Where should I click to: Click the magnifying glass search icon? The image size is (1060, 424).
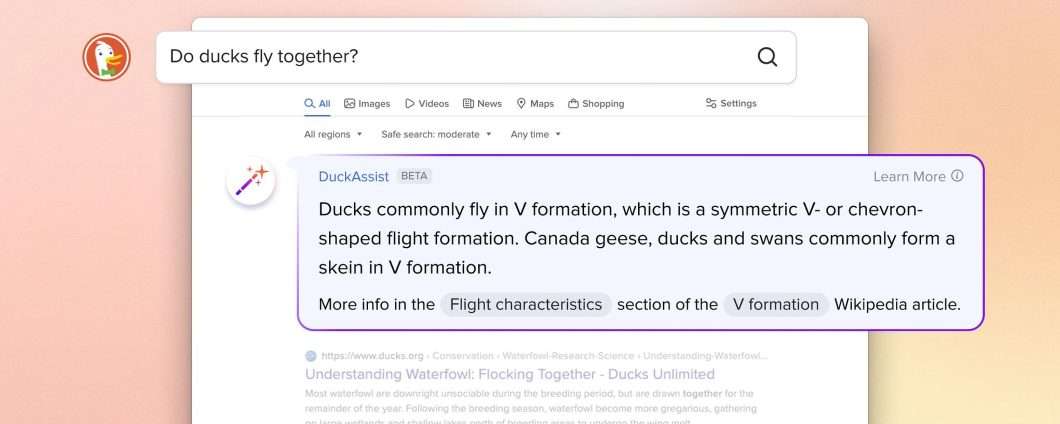click(x=767, y=57)
